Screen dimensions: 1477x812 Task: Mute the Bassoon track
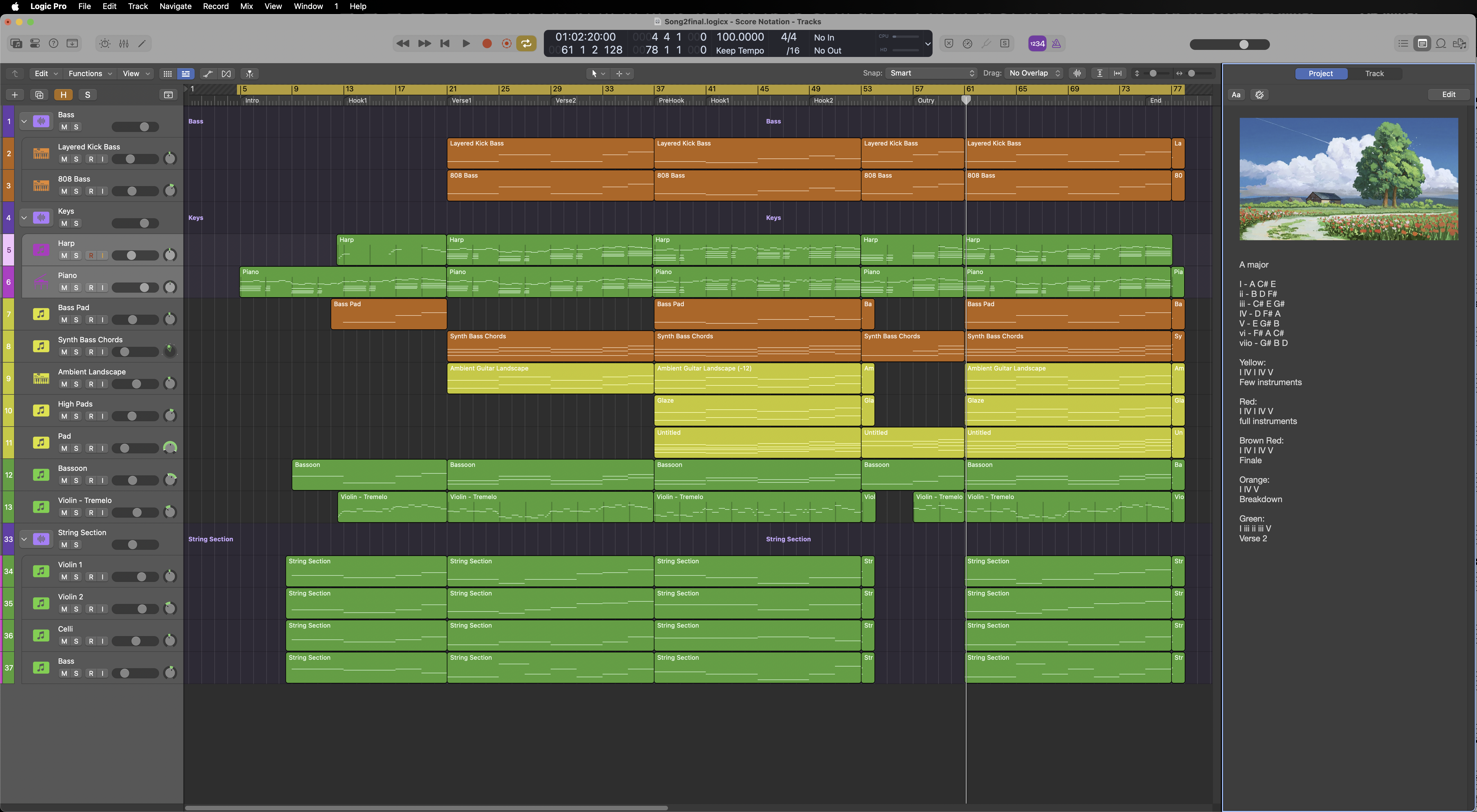(x=64, y=481)
